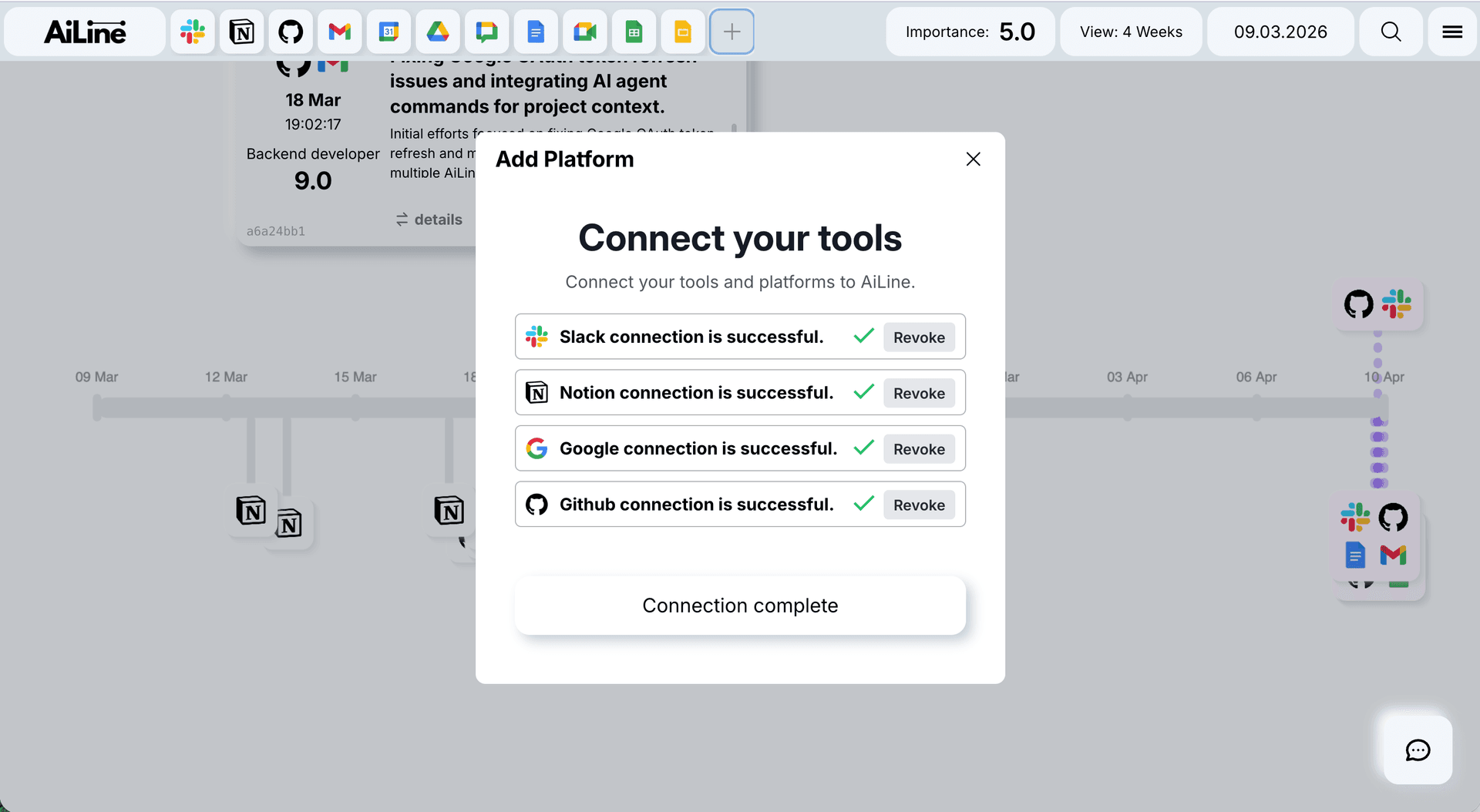Click the Connect your tools heading
The height and width of the screenshot is (812, 1480).
(740, 238)
